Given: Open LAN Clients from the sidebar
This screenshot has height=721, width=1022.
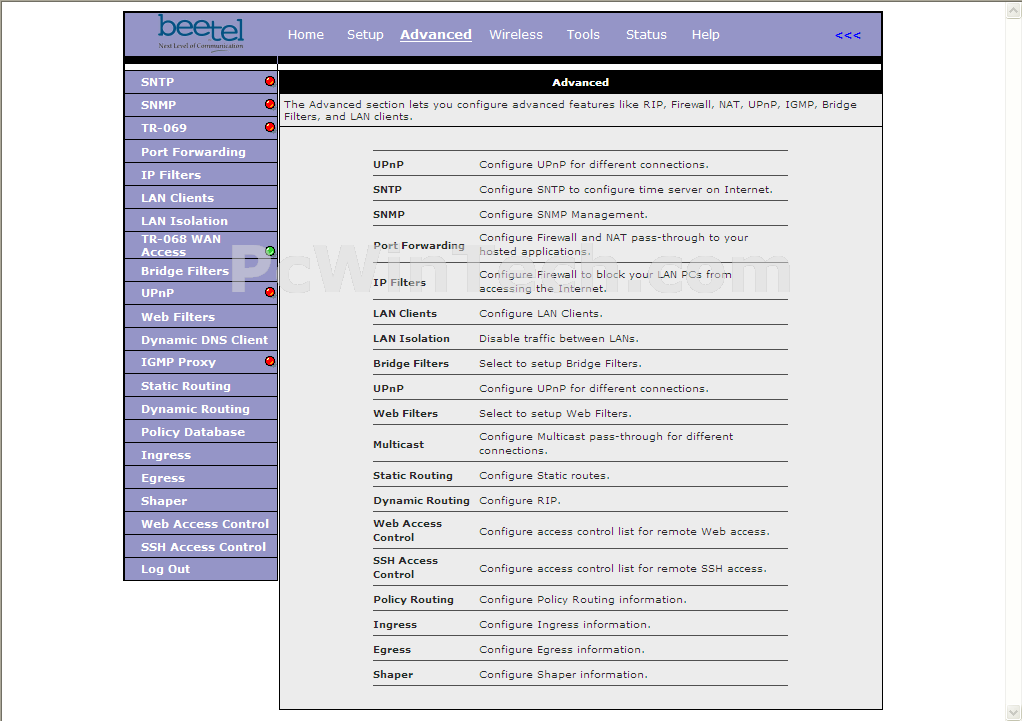Looking at the screenshot, I should pyautogui.click(x=177, y=198).
